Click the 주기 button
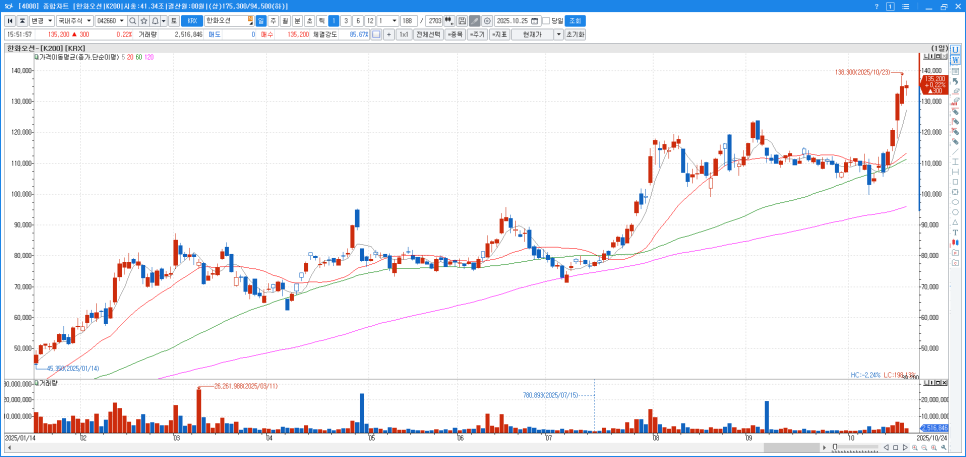 pos(477,34)
